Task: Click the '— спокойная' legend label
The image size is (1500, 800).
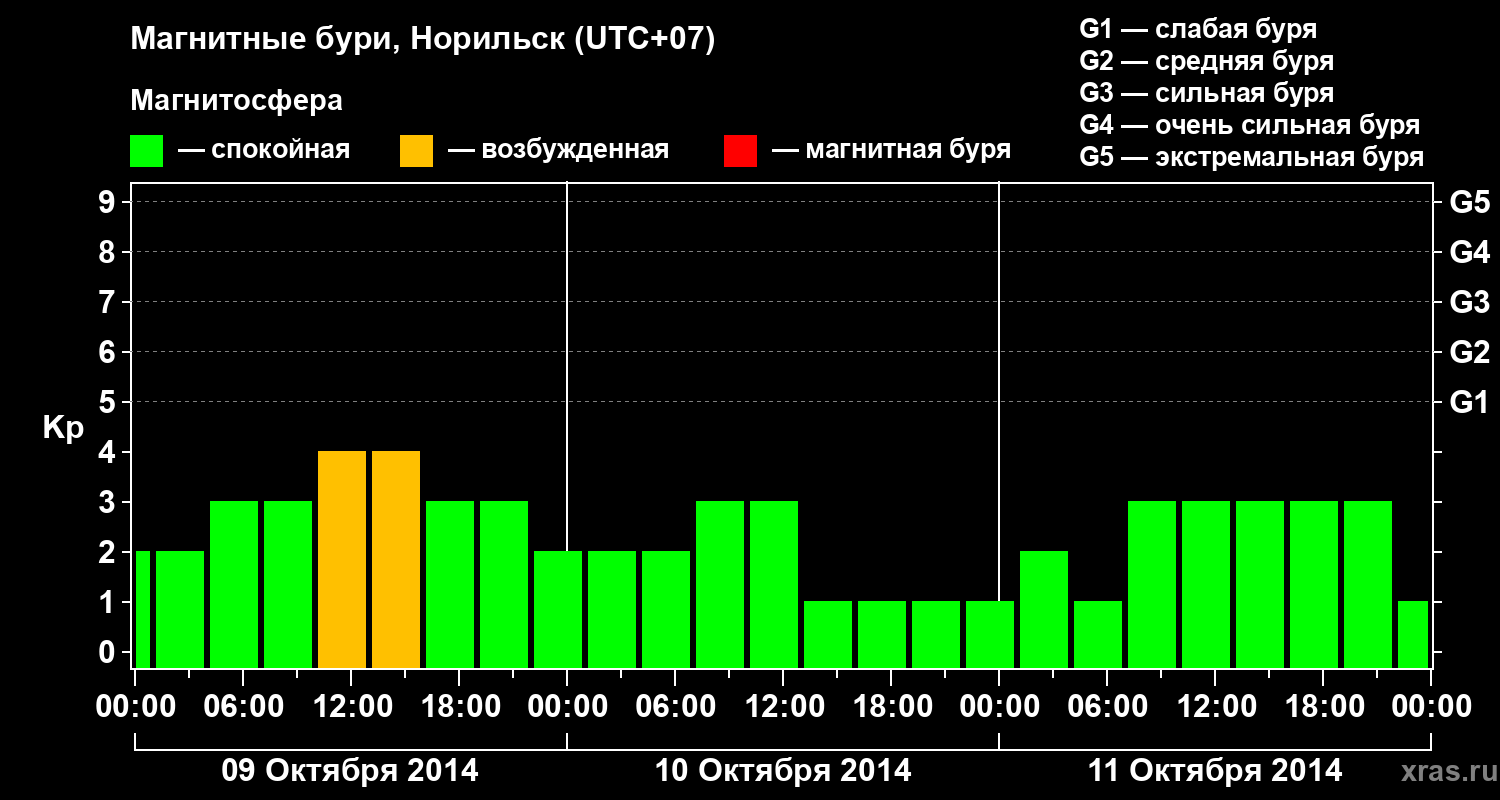Action: (x=264, y=151)
